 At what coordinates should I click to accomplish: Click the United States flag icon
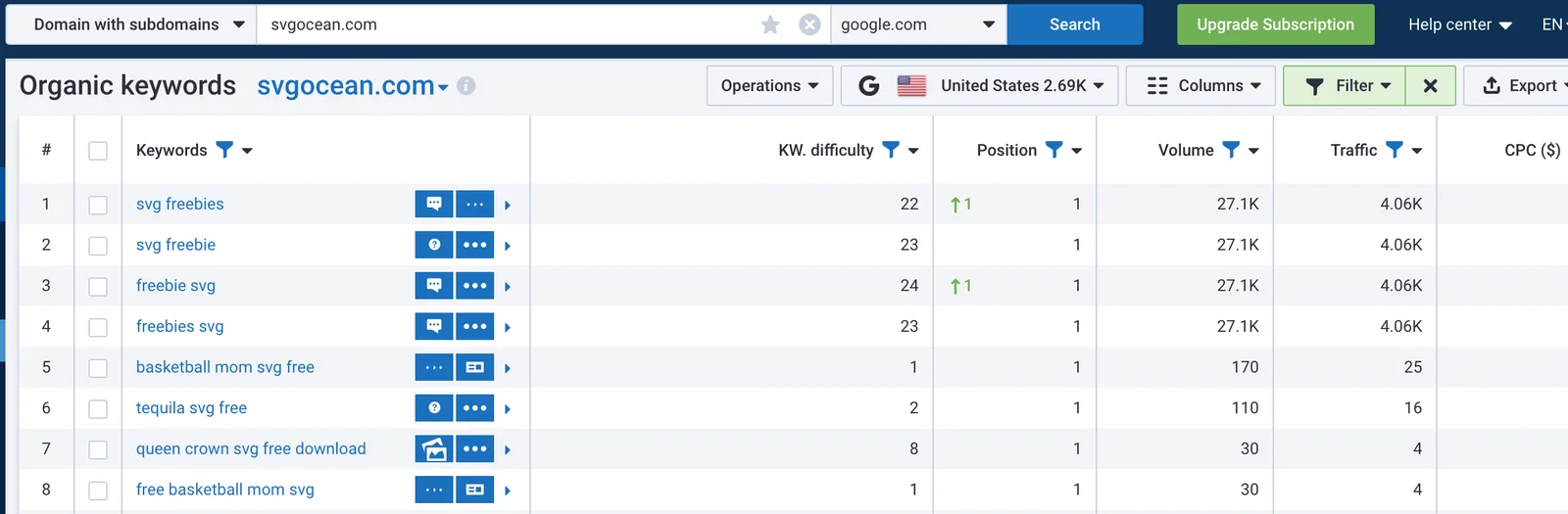point(911,86)
